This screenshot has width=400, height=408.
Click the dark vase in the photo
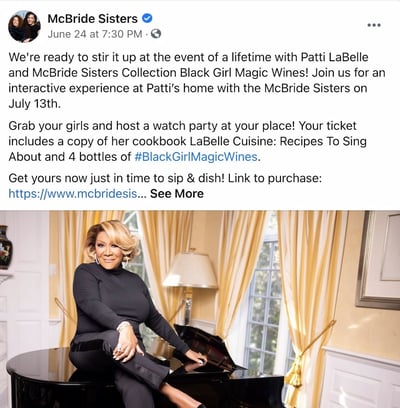coord(5,247)
